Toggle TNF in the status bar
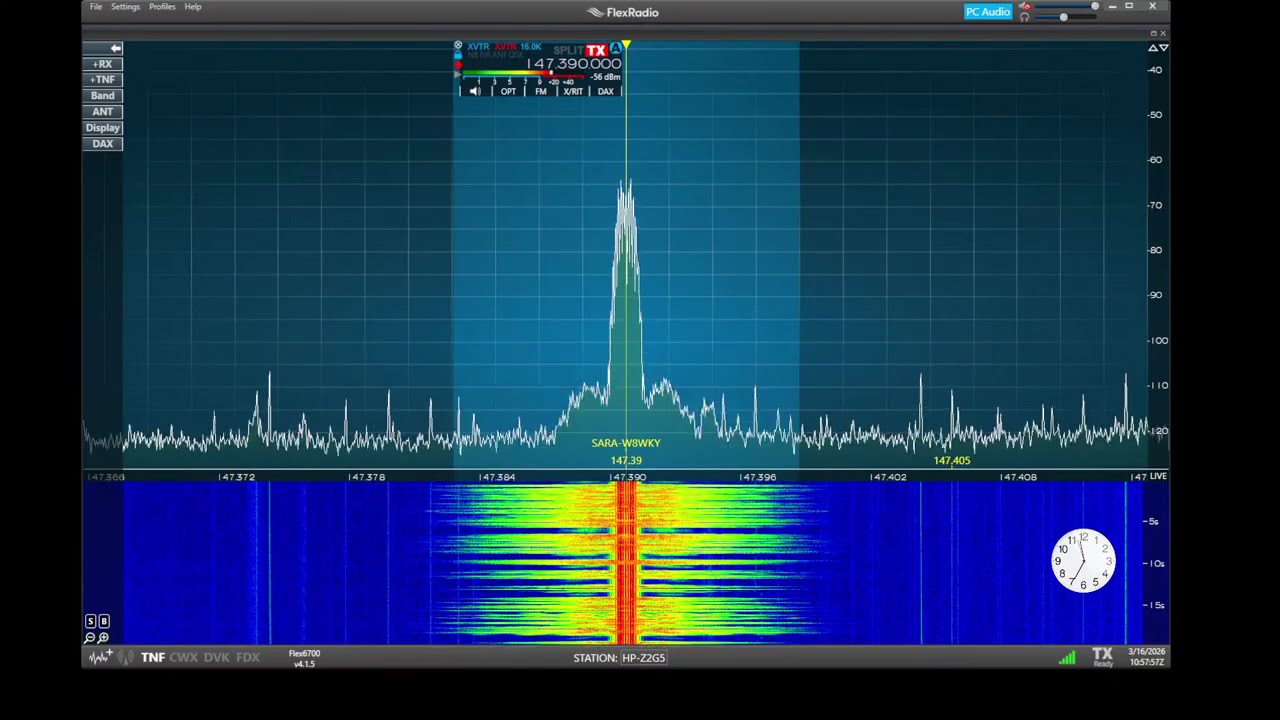The height and width of the screenshot is (720, 1280). (x=153, y=657)
